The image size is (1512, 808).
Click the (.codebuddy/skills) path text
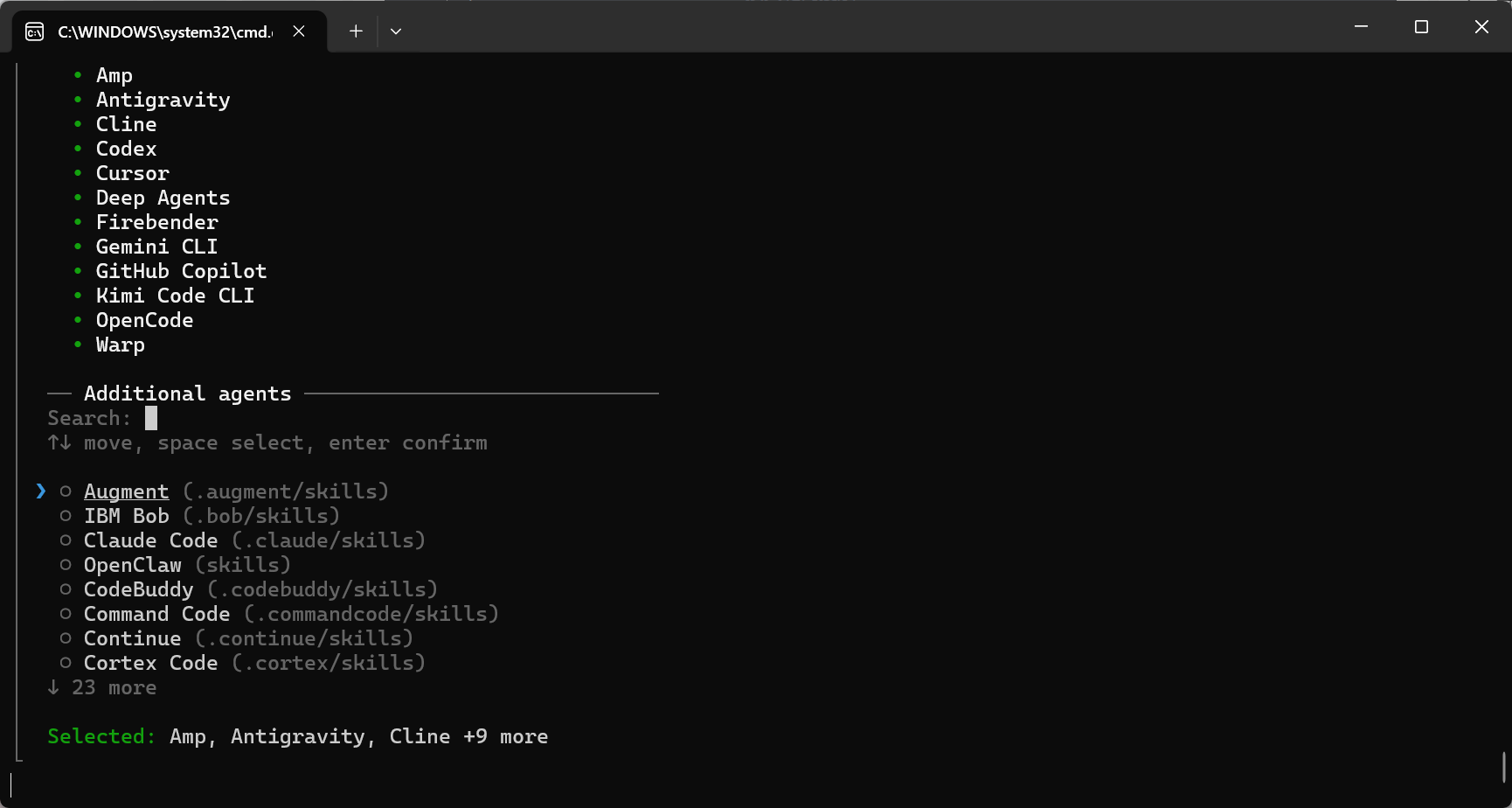click(x=323, y=589)
